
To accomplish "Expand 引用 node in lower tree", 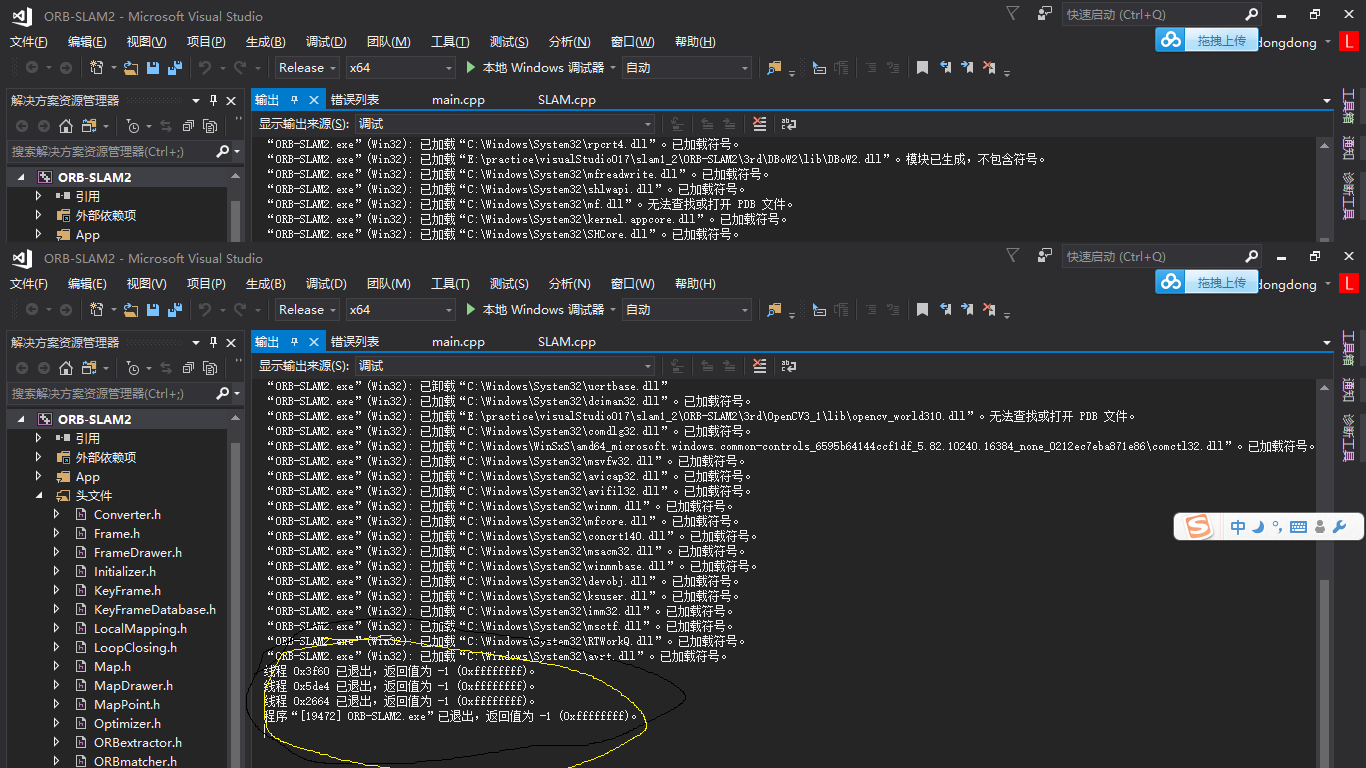I will pos(39,438).
